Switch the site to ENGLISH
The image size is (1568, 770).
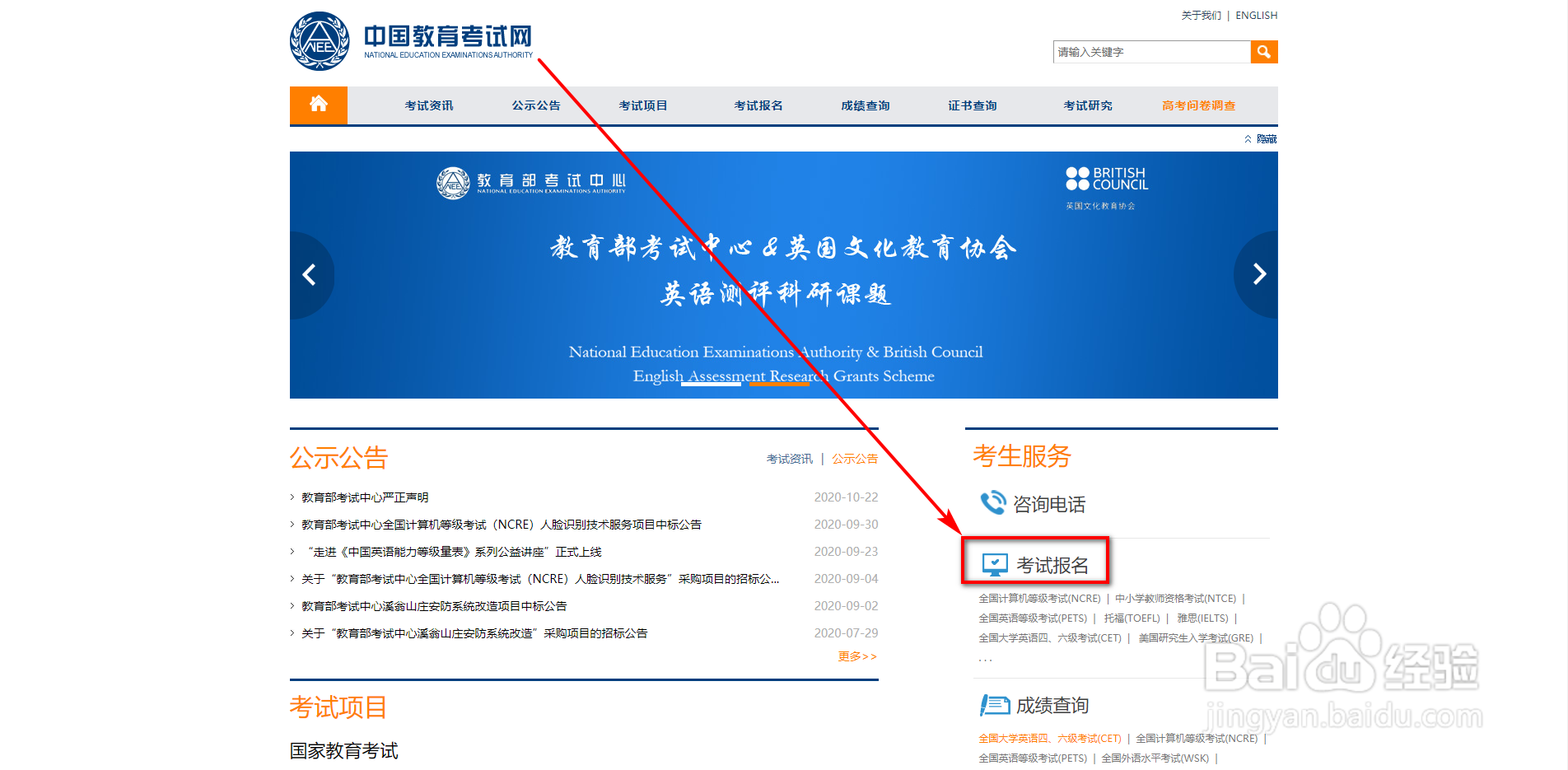1256,15
